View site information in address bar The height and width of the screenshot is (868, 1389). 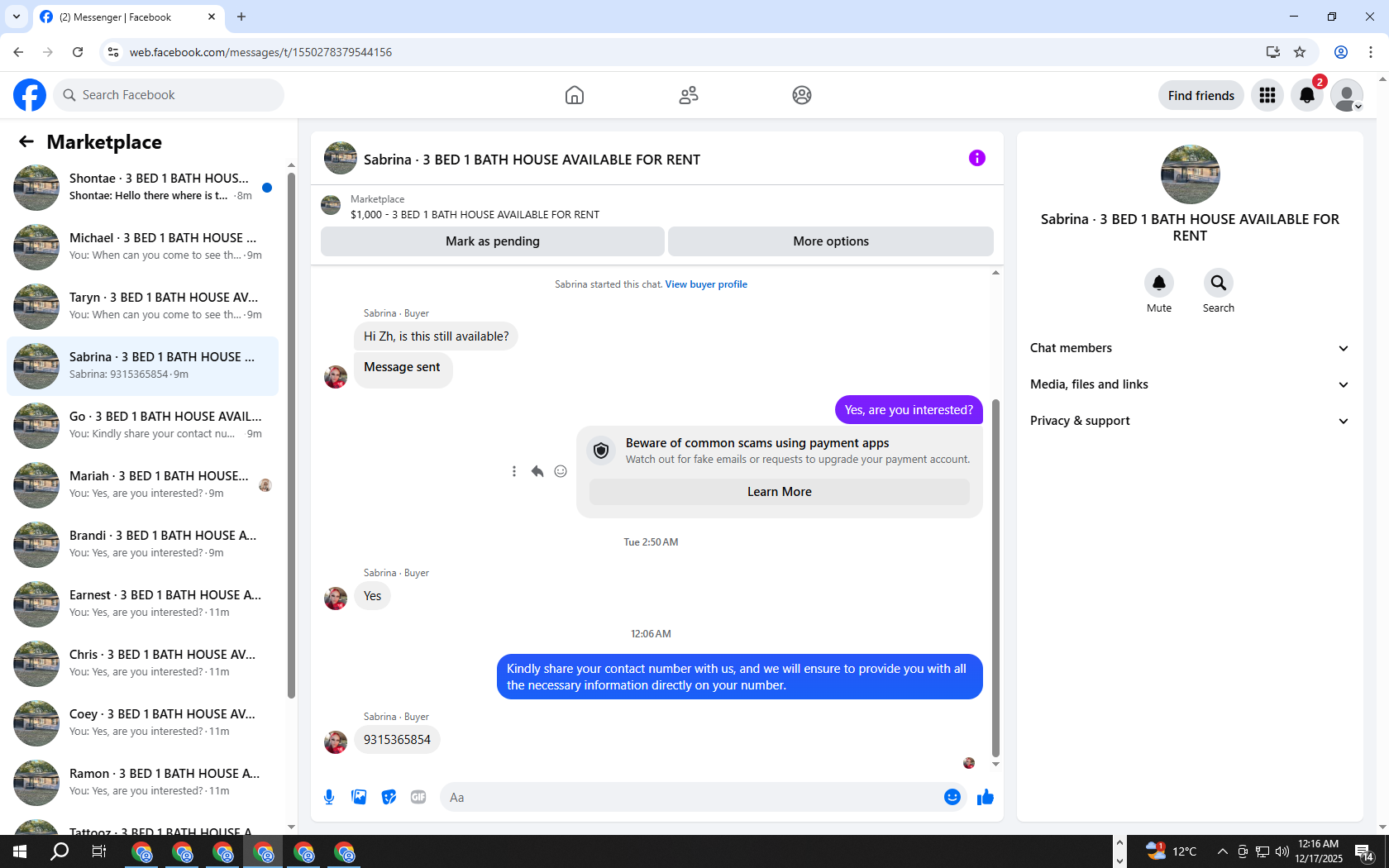coord(113,52)
